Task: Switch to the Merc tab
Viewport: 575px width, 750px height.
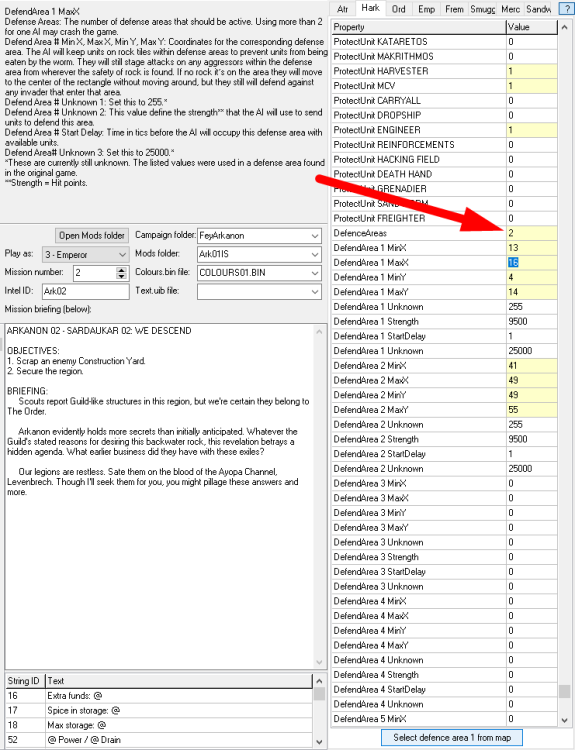Action: 510,9
